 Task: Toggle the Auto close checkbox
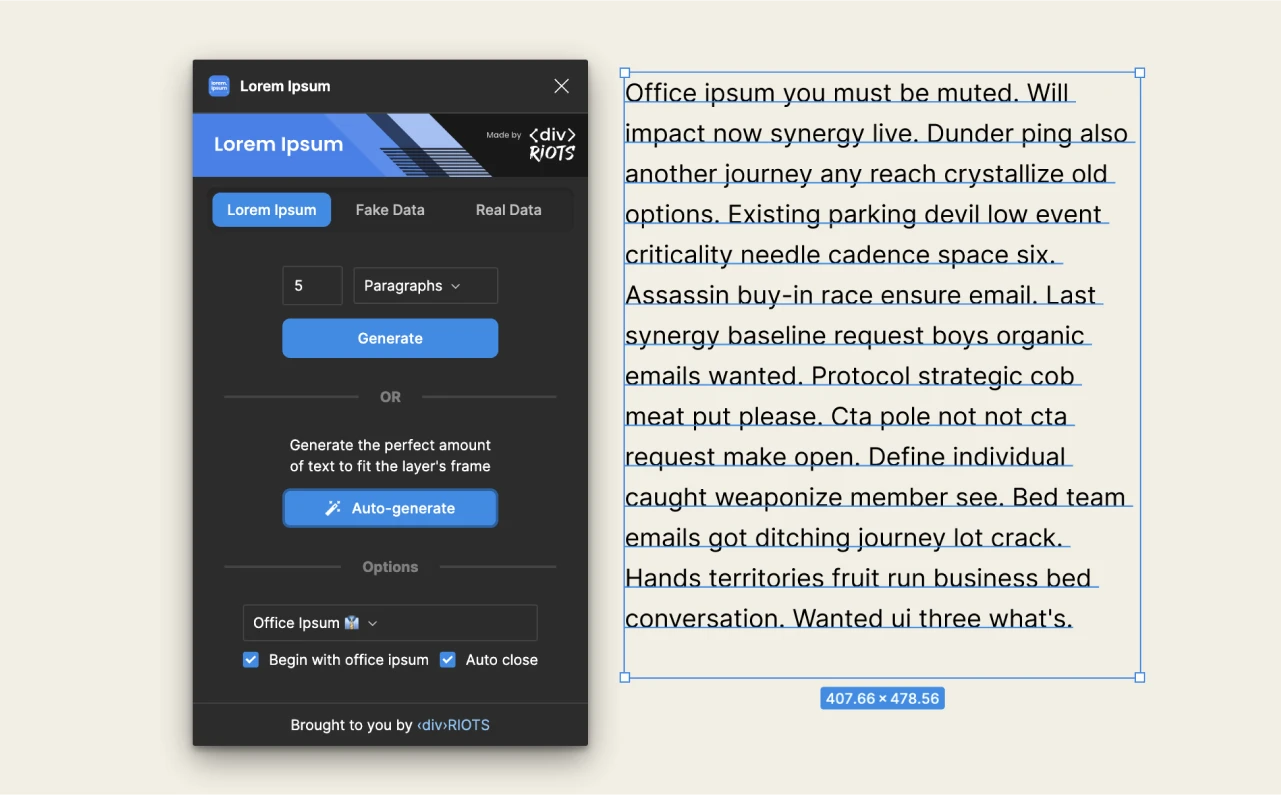click(x=448, y=660)
